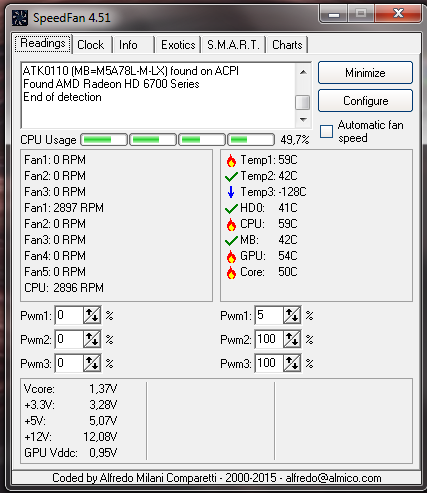Viewport: 427px width, 493px height.
Task: Click the spinner arrows on left Pwm1
Action: coord(92,315)
